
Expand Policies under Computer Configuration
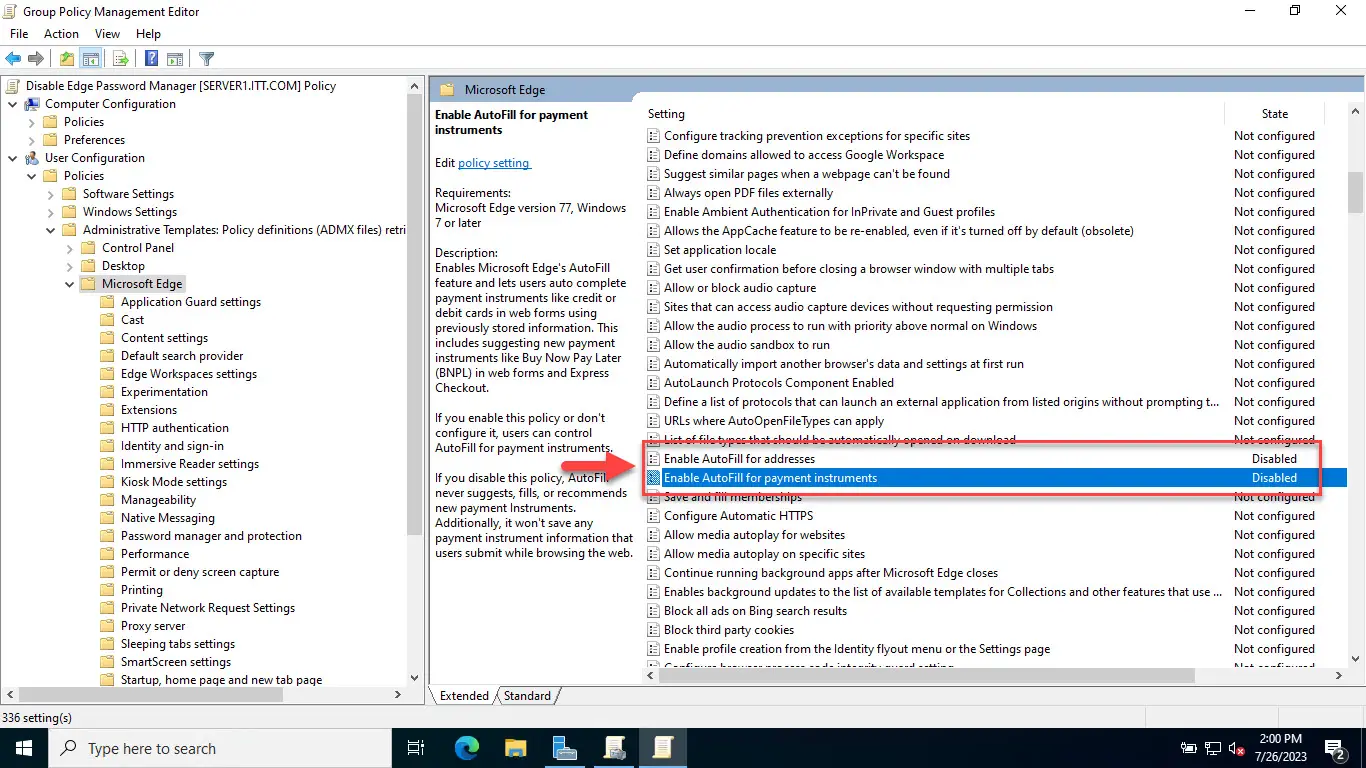[x=32, y=122]
